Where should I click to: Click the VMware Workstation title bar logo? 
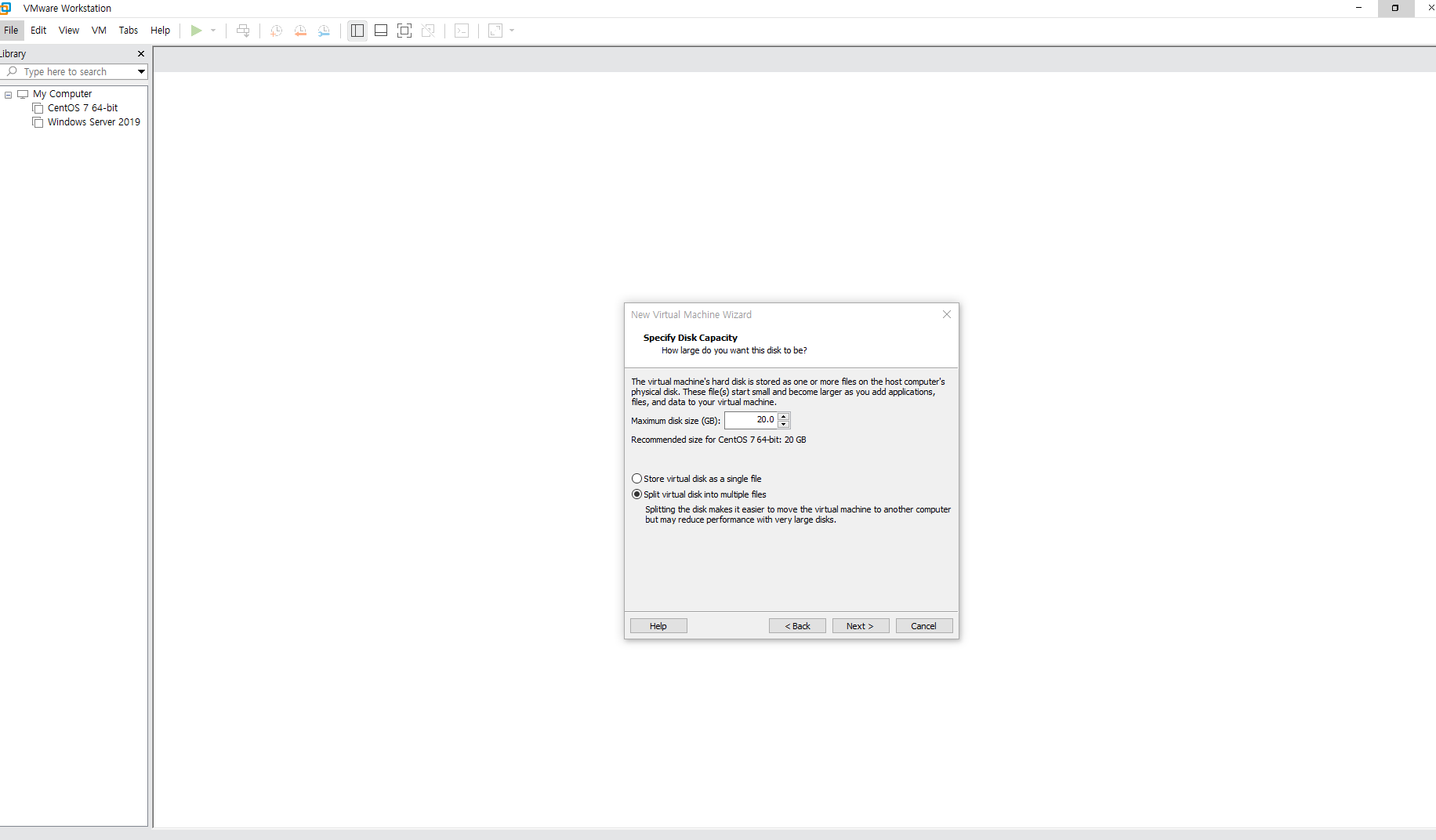[5, 8]
